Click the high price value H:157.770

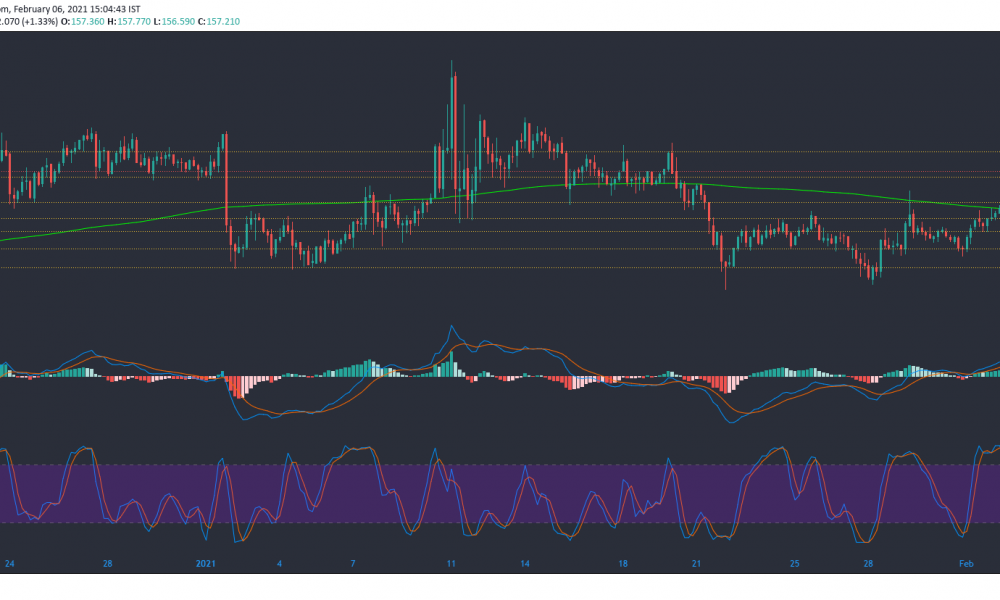click(x=129, y=22)
